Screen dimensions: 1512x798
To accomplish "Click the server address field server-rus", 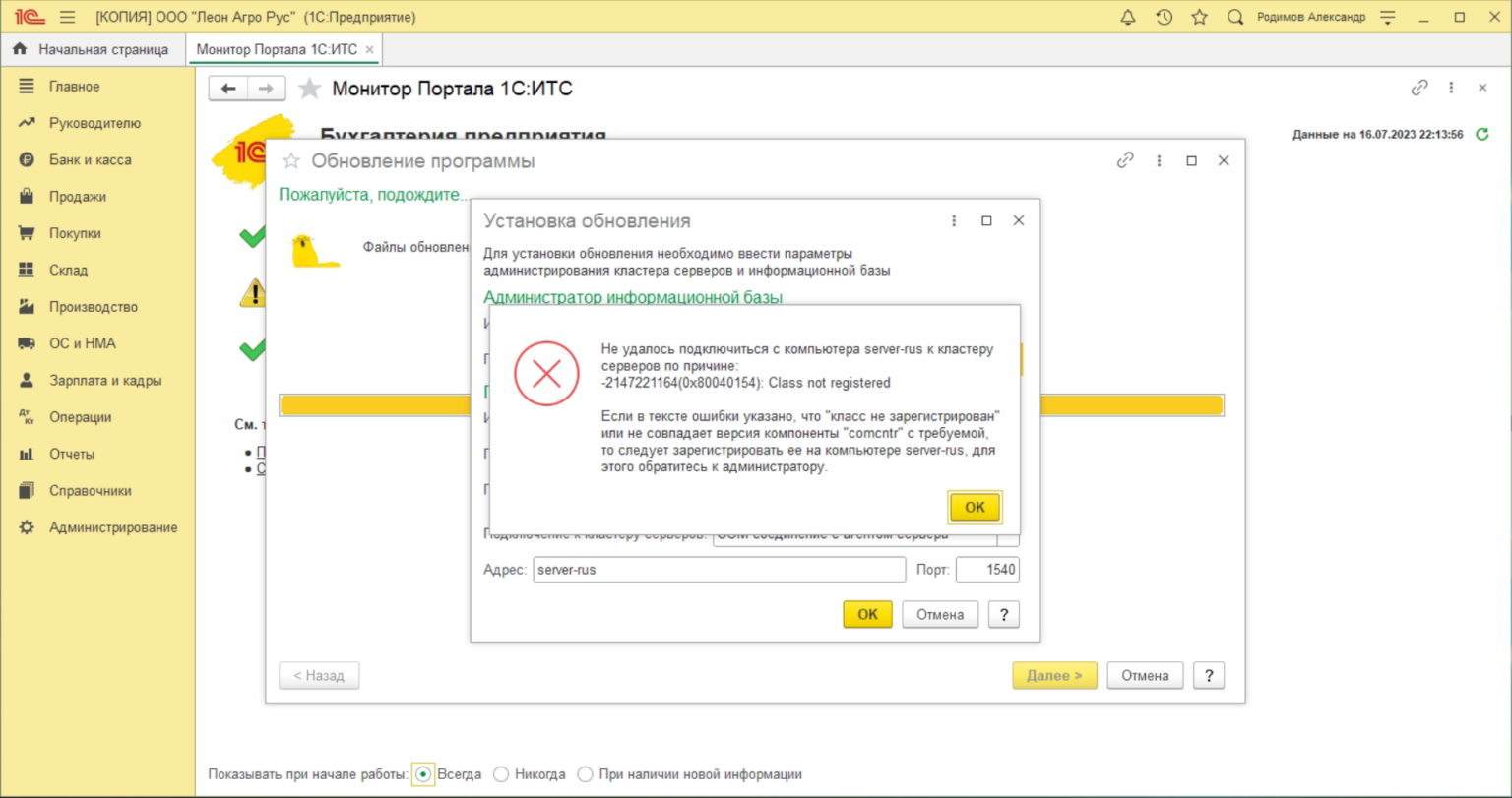I will pos(720,570).
